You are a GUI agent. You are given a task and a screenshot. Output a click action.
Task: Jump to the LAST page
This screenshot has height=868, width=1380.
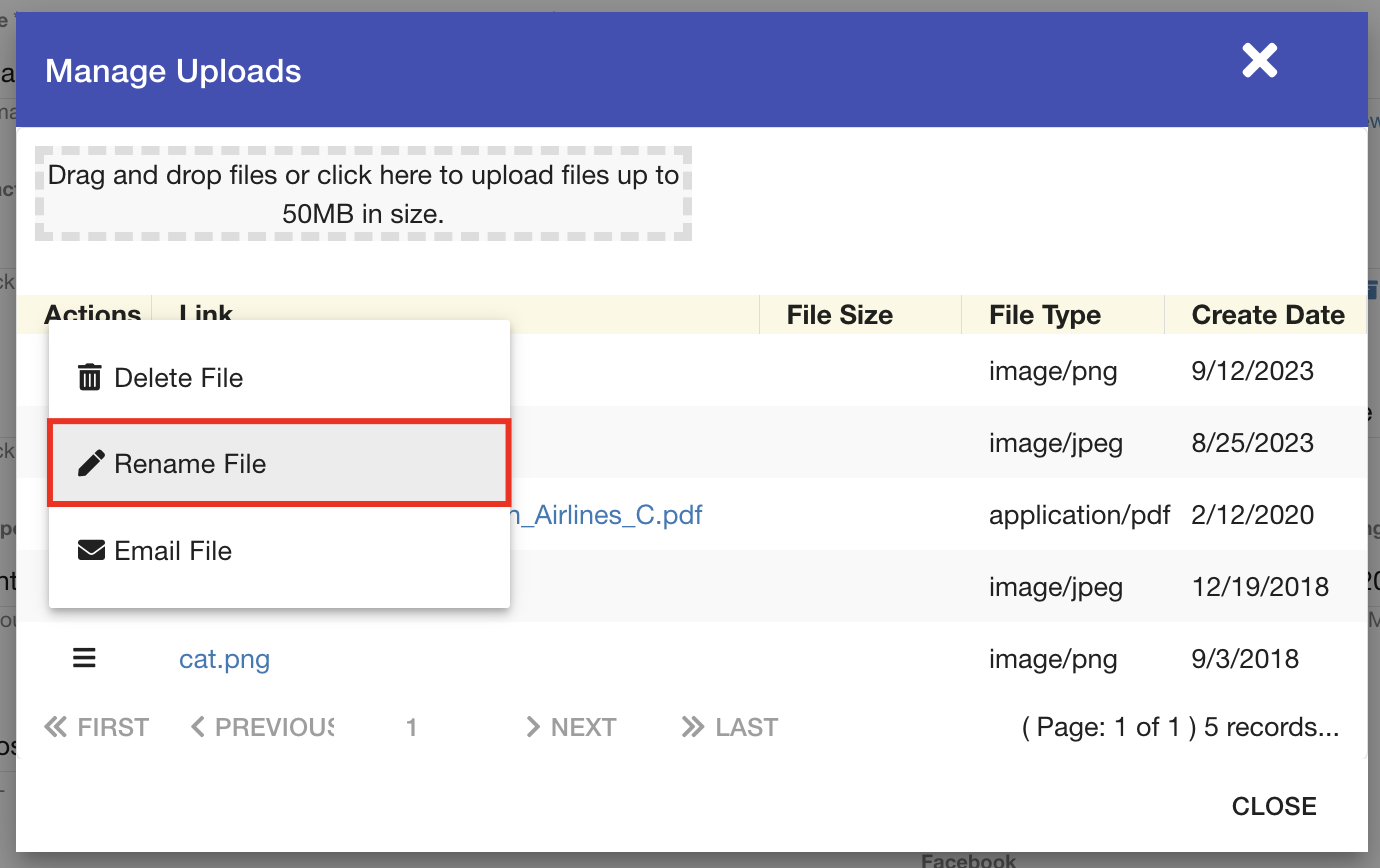tap(730, 727)
